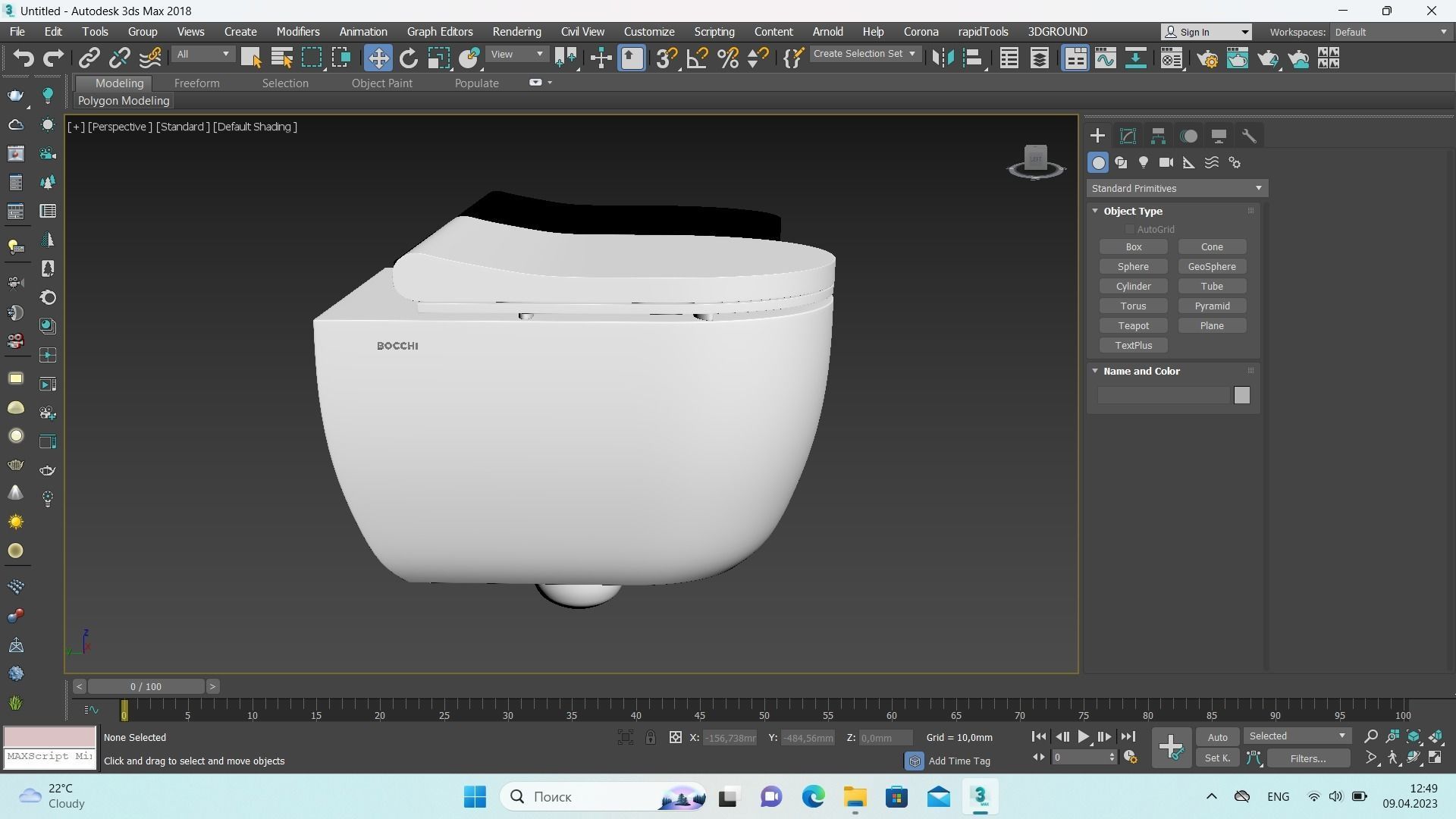Toggle Window/Crossing selection mode
Image resolution: width=1456 pixels, height=819 pixels.
341,58
